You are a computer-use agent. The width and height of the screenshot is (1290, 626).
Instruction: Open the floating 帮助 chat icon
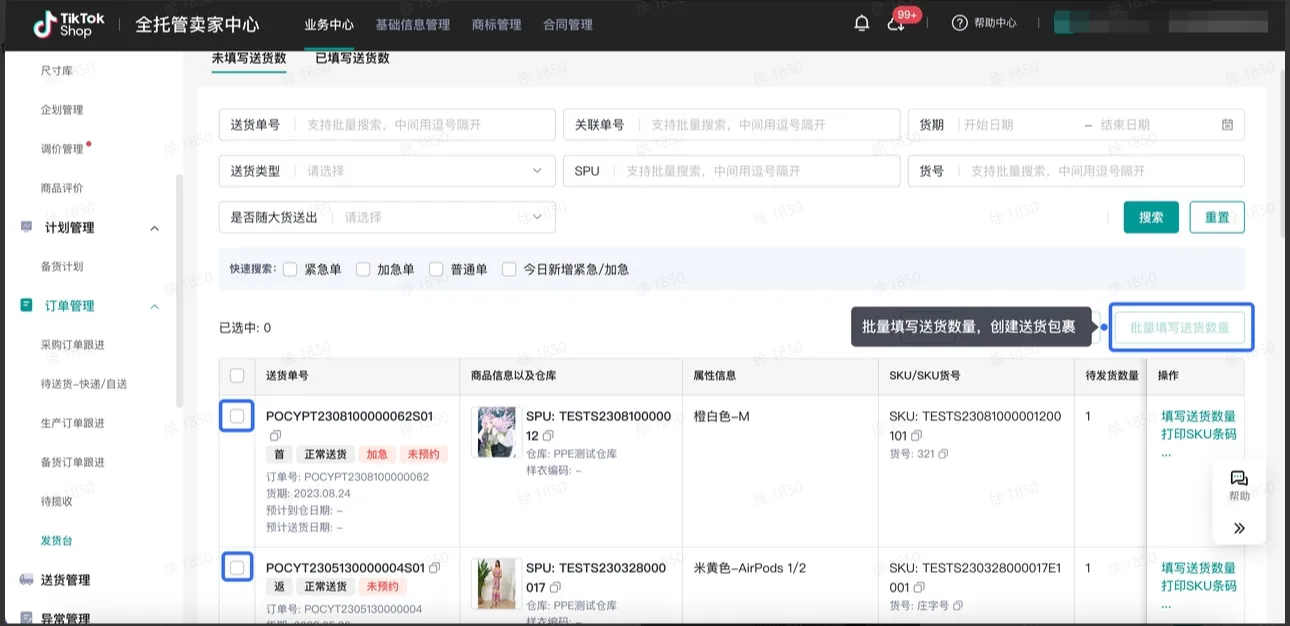(x=1239, y=479)
